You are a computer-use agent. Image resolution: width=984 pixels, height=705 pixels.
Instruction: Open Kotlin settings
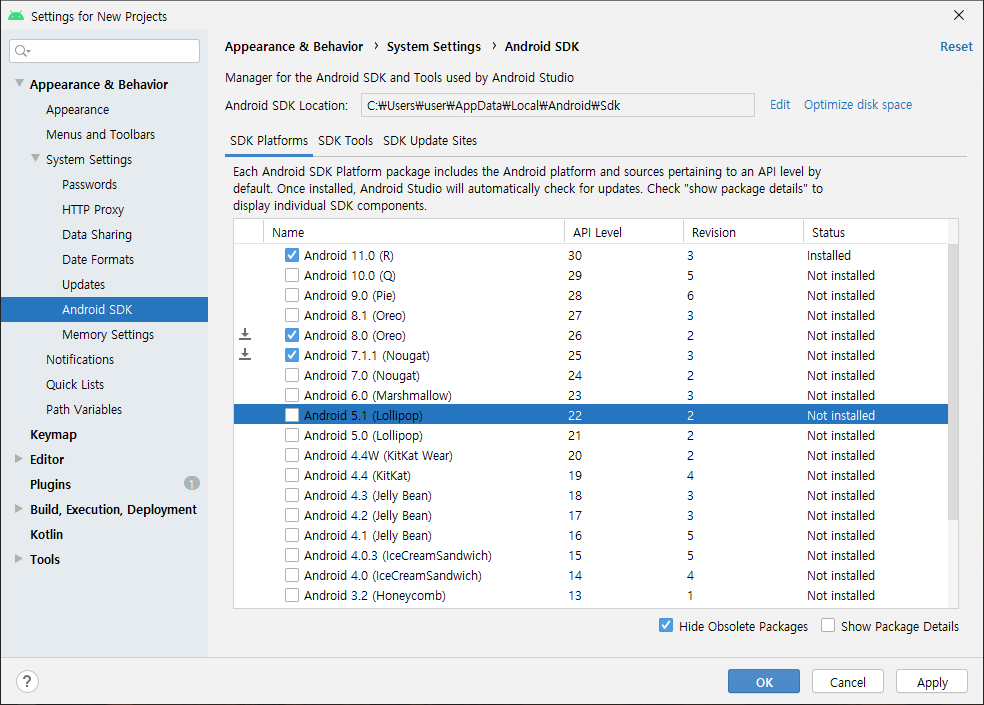click(x=46, y=534)
